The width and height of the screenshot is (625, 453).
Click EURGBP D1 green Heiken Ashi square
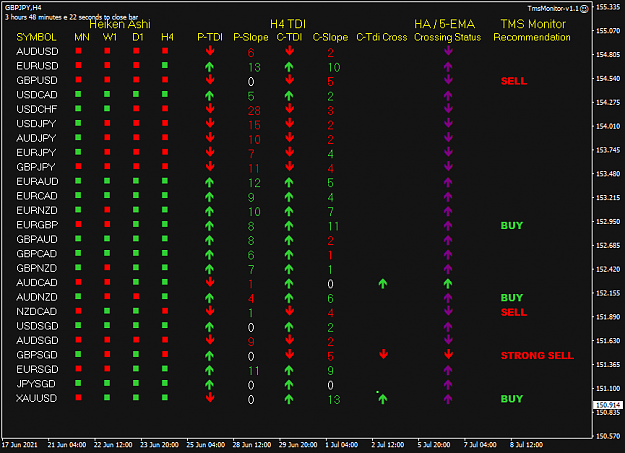coord(136,224)
